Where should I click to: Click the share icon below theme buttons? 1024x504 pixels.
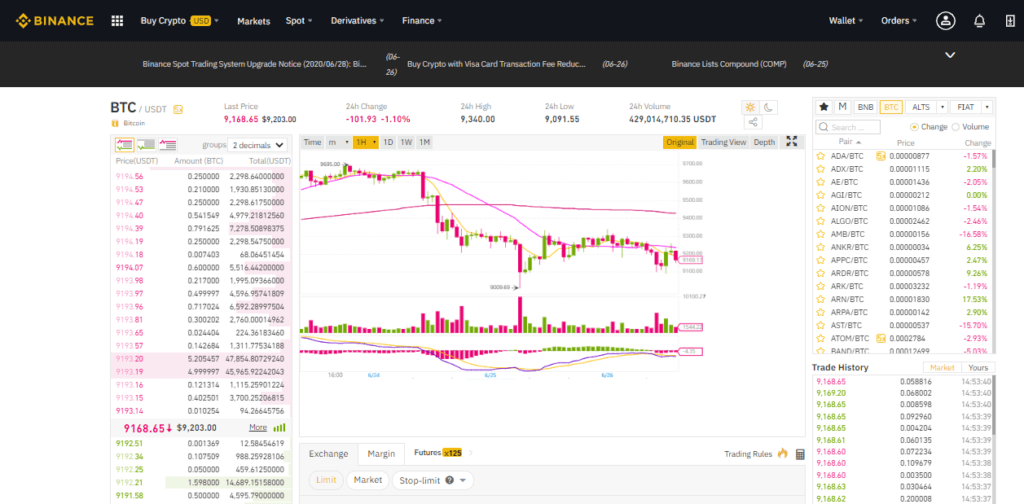coord(752,122)
